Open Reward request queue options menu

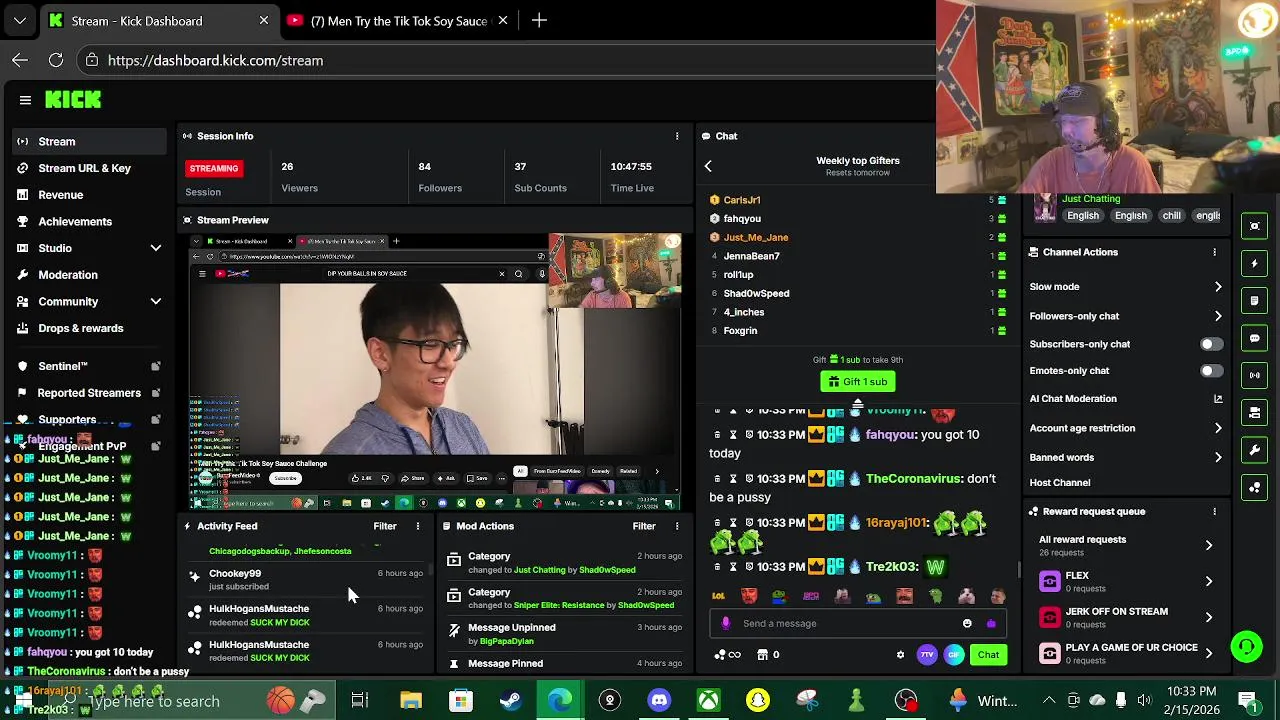tap(1214, 511)
